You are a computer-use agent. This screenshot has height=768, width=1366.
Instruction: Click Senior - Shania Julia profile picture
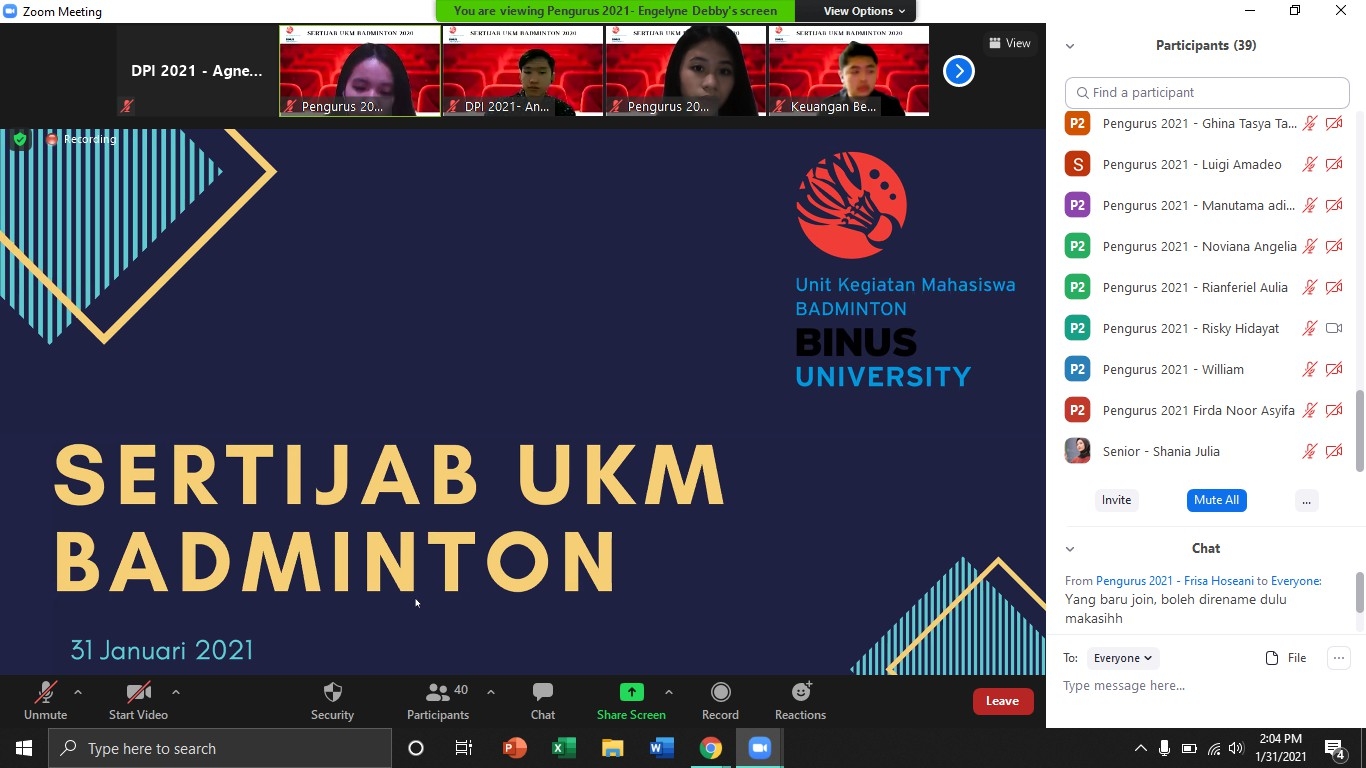[x=1077, y=452]
